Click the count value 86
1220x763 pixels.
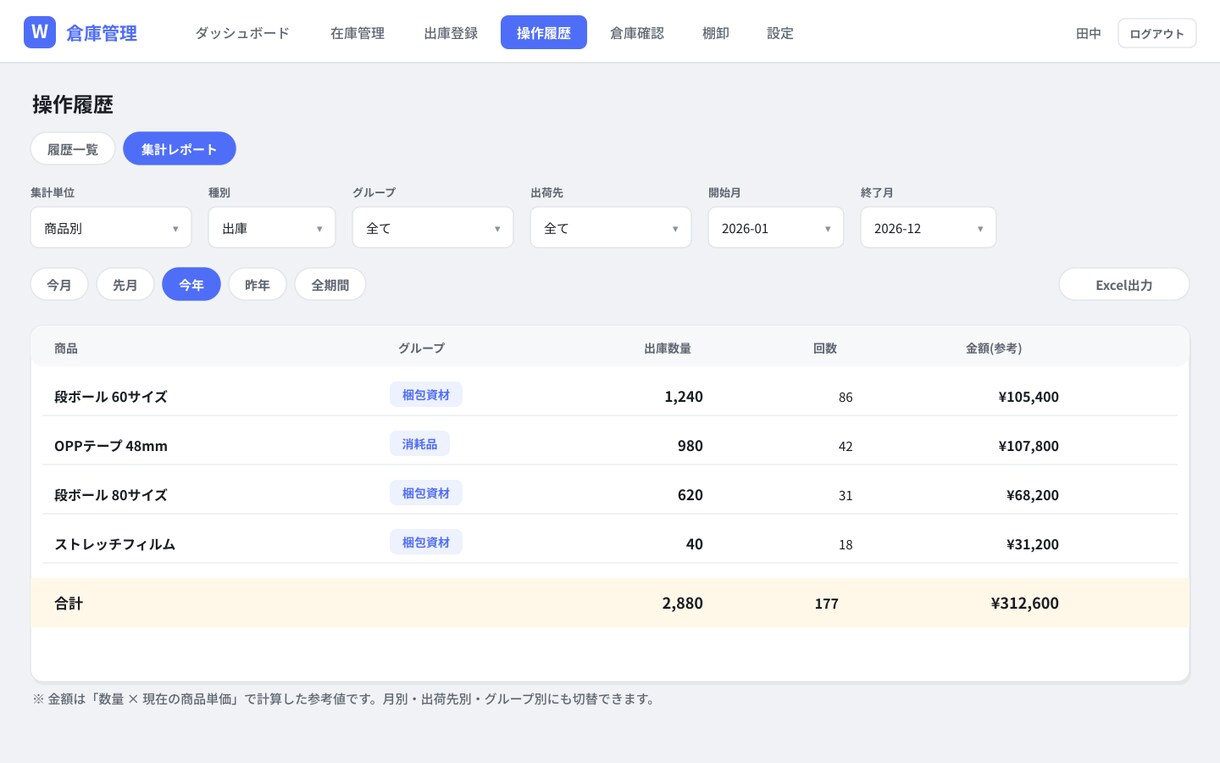click(x=846, y=397)
